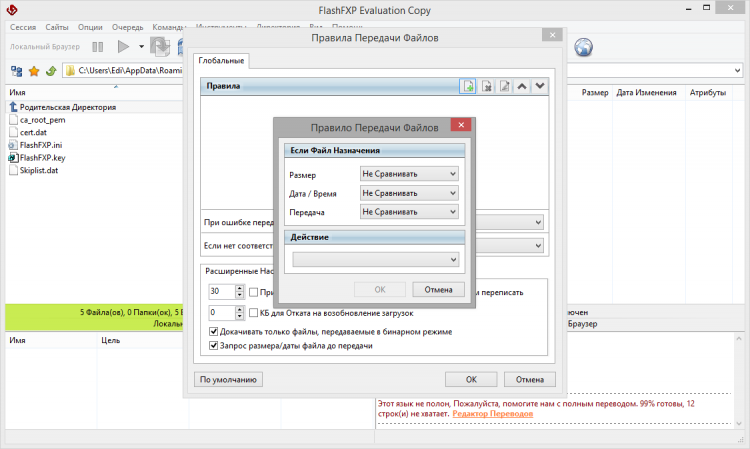750x449 pixels.
Task: Click the play transfer icon
Action: click(123, 46)
